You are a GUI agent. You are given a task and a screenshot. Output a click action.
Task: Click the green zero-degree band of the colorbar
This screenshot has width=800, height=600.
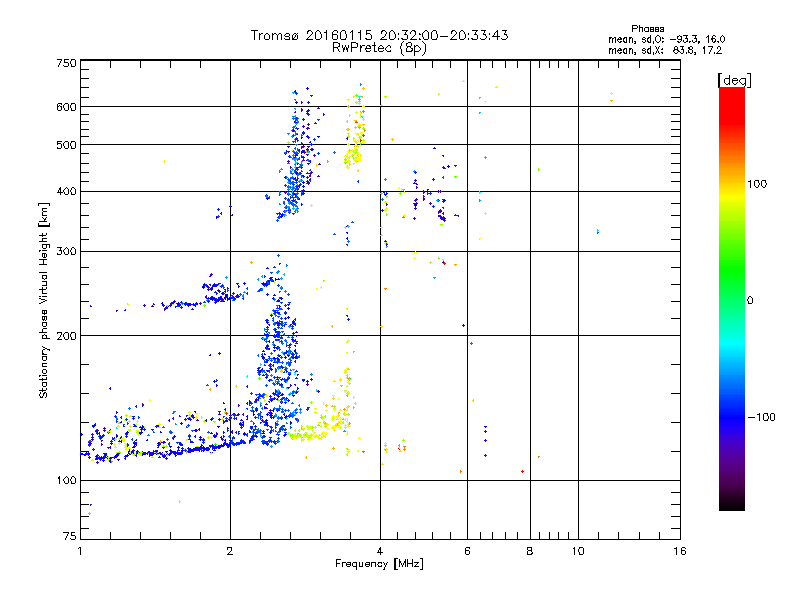coord(732,301)
